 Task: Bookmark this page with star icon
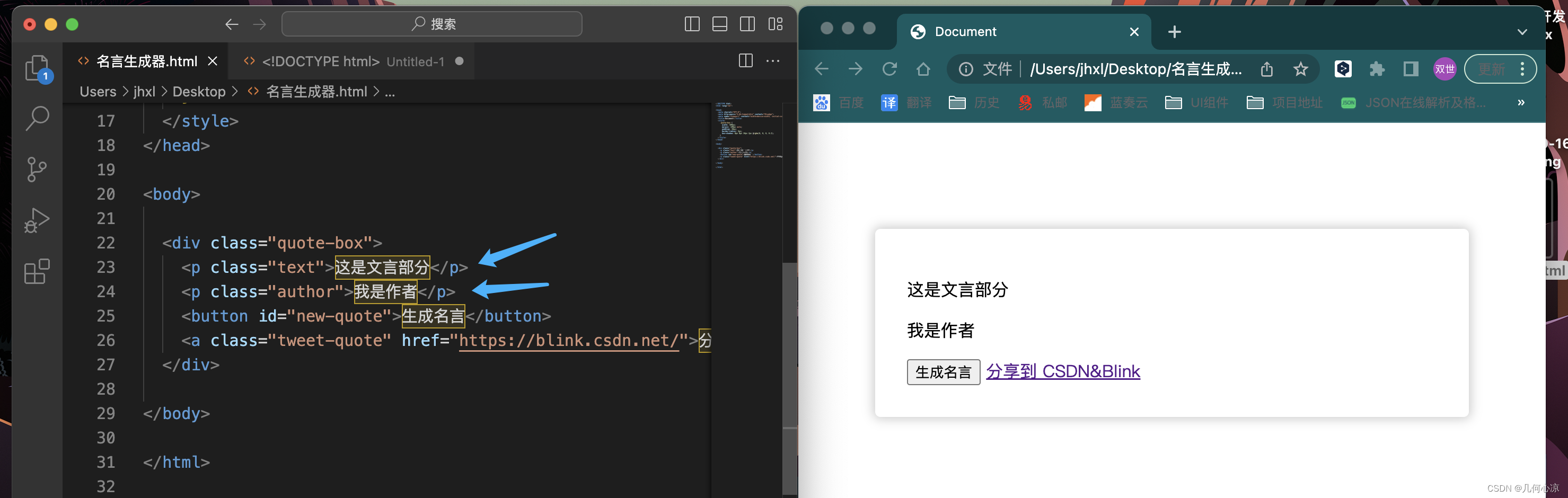(x=1300, y=69)
